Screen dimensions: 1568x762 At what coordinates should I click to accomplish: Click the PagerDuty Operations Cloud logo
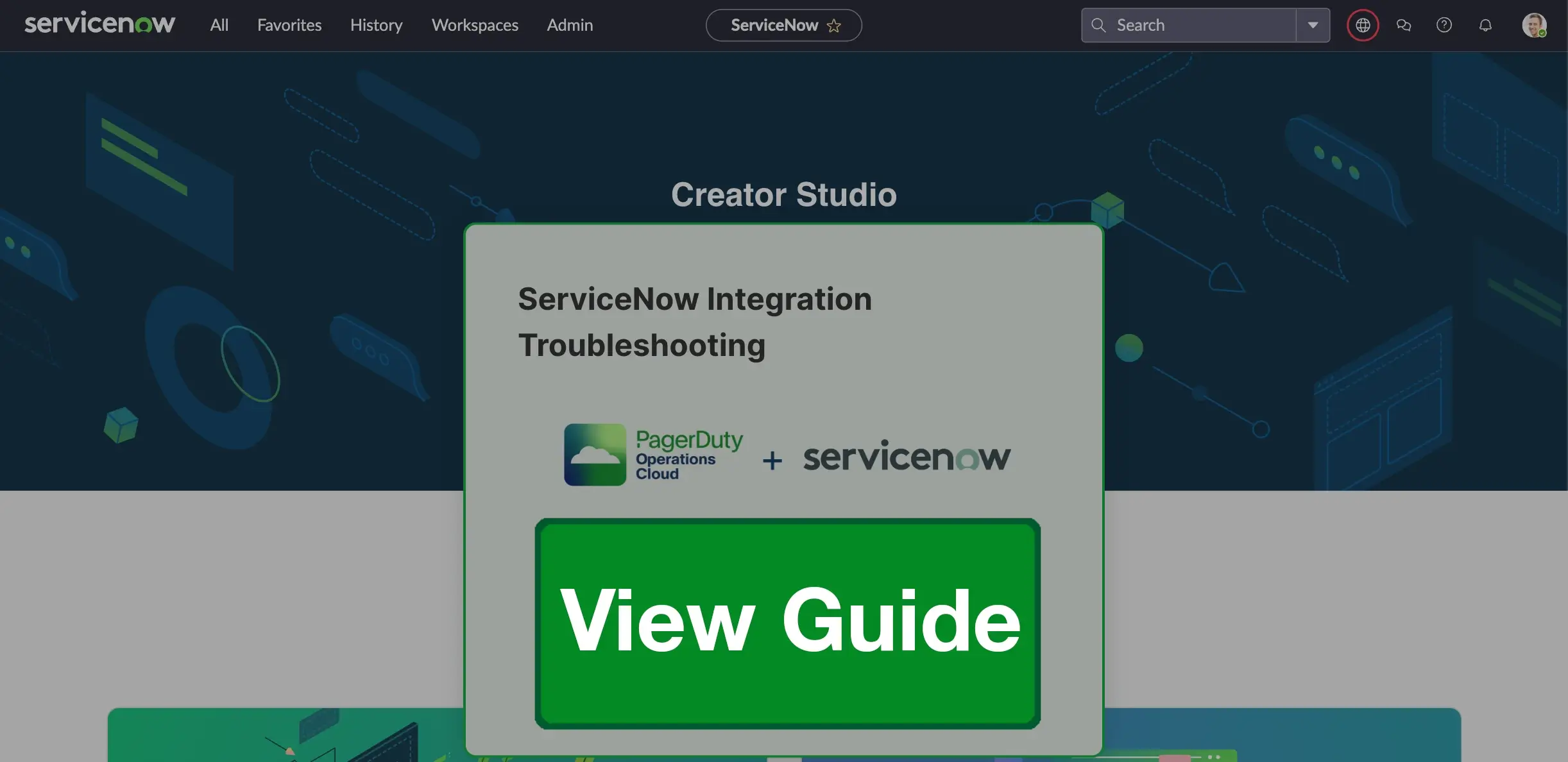click(653, 455)
